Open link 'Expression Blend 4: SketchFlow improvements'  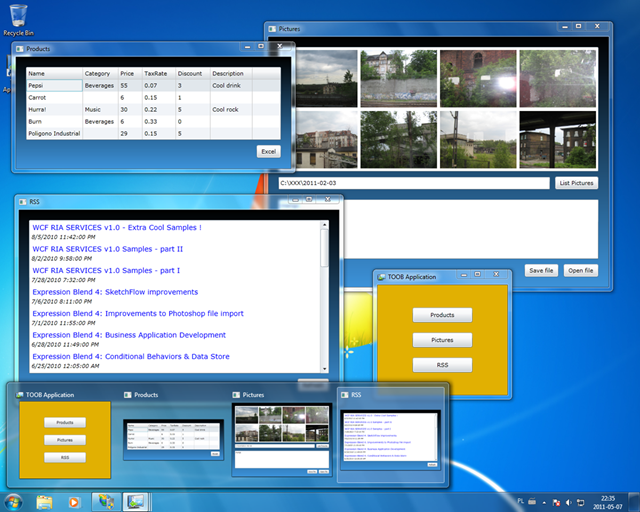115,292
